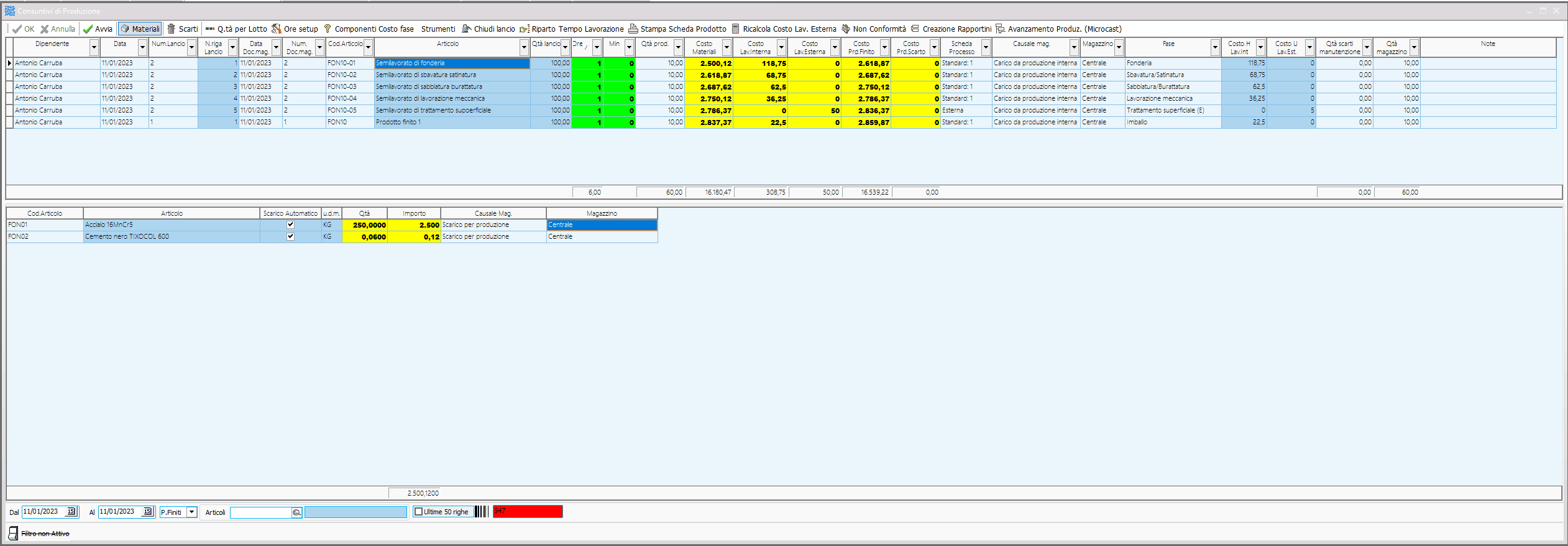Open Avanzamento Produz. (Microcast) item
This screenshot has width=1568, height=546.
coord(1058,29)
